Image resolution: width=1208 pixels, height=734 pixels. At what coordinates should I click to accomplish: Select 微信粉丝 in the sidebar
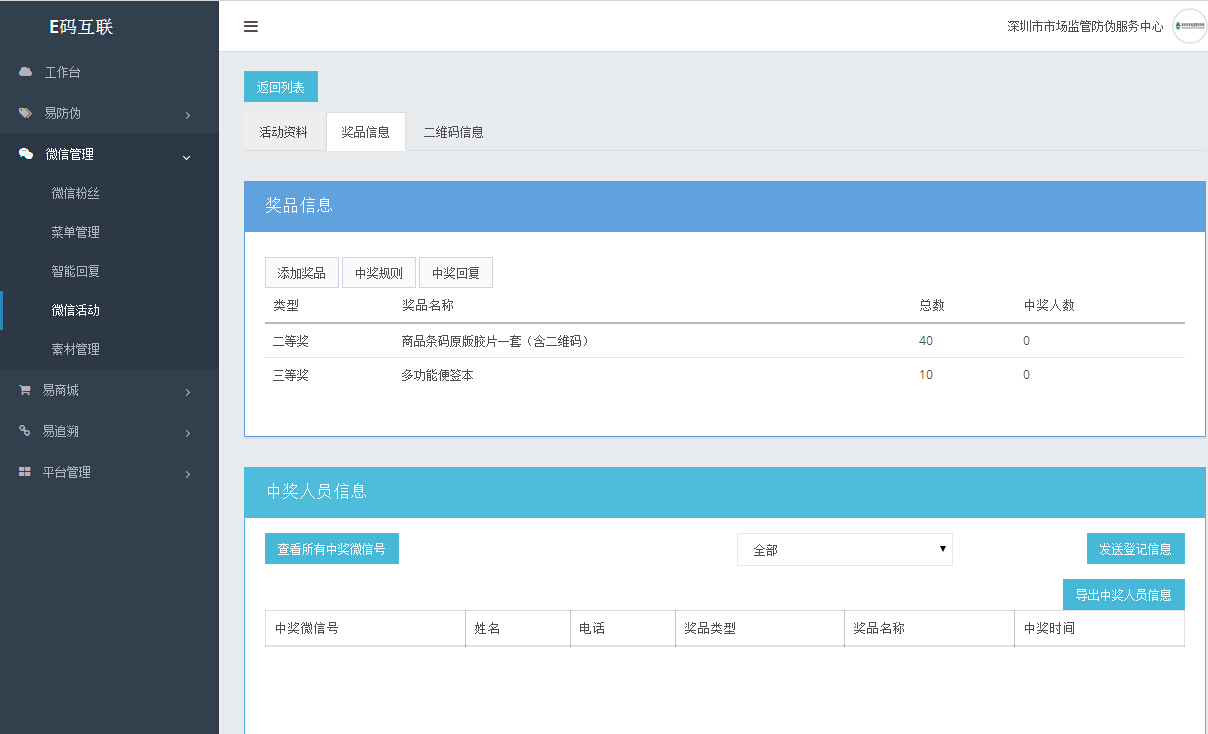coord(76,193)
